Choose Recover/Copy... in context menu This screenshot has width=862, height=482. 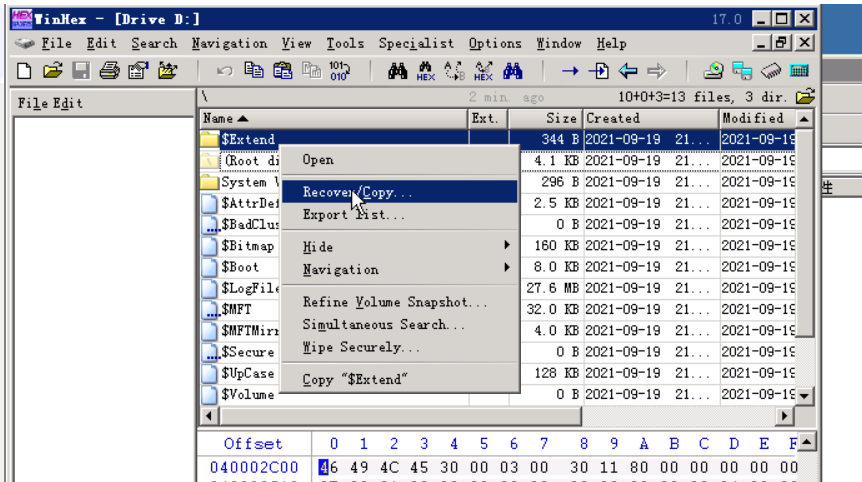pyautogui.click(x=400, y=192)
